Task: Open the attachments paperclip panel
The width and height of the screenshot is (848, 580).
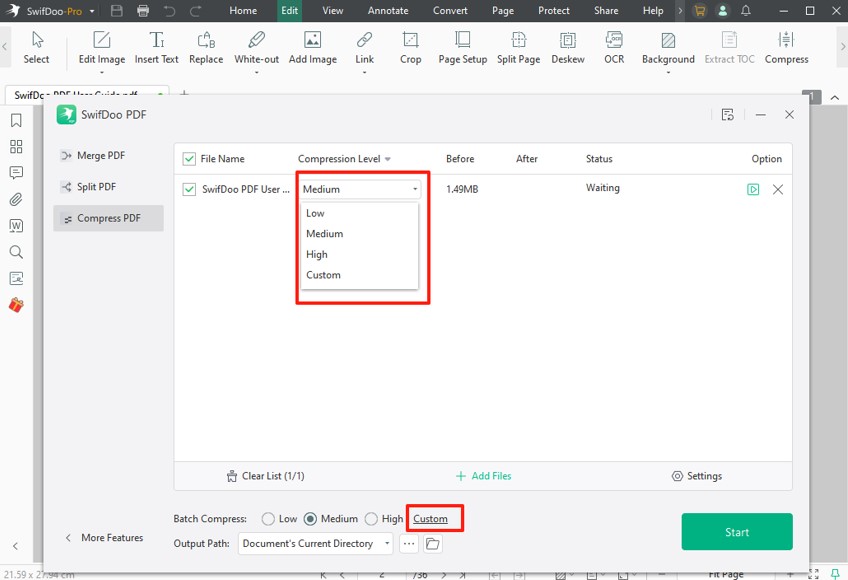Action: (x=16, y=199)
